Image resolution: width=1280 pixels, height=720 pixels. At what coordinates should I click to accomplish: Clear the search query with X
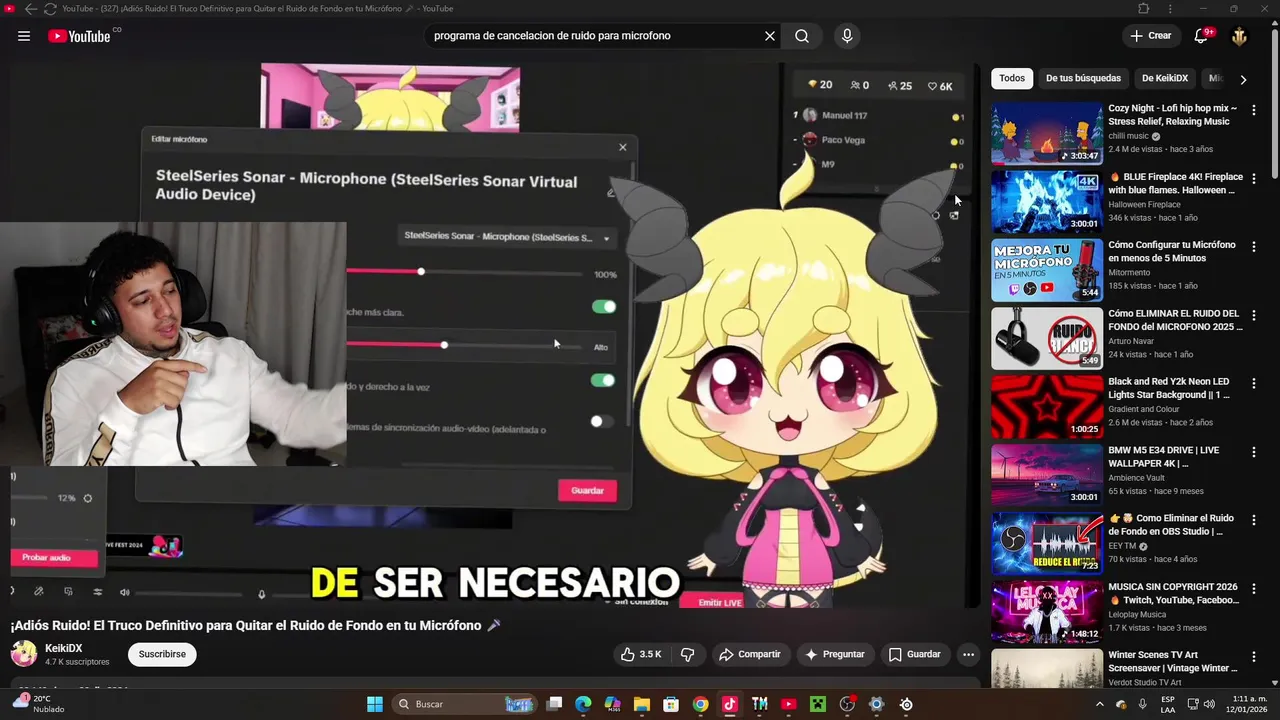[x=770, y=36]
